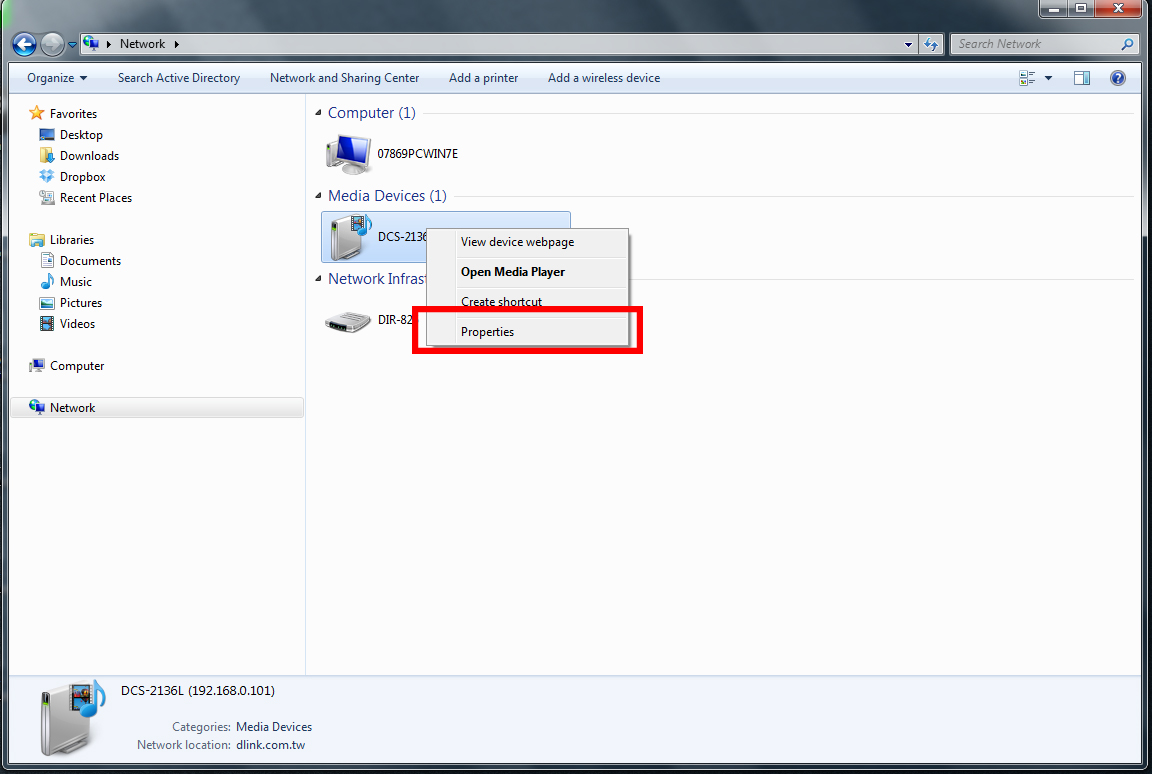Click the Back navigation arrow button

[x=24, y=44]
